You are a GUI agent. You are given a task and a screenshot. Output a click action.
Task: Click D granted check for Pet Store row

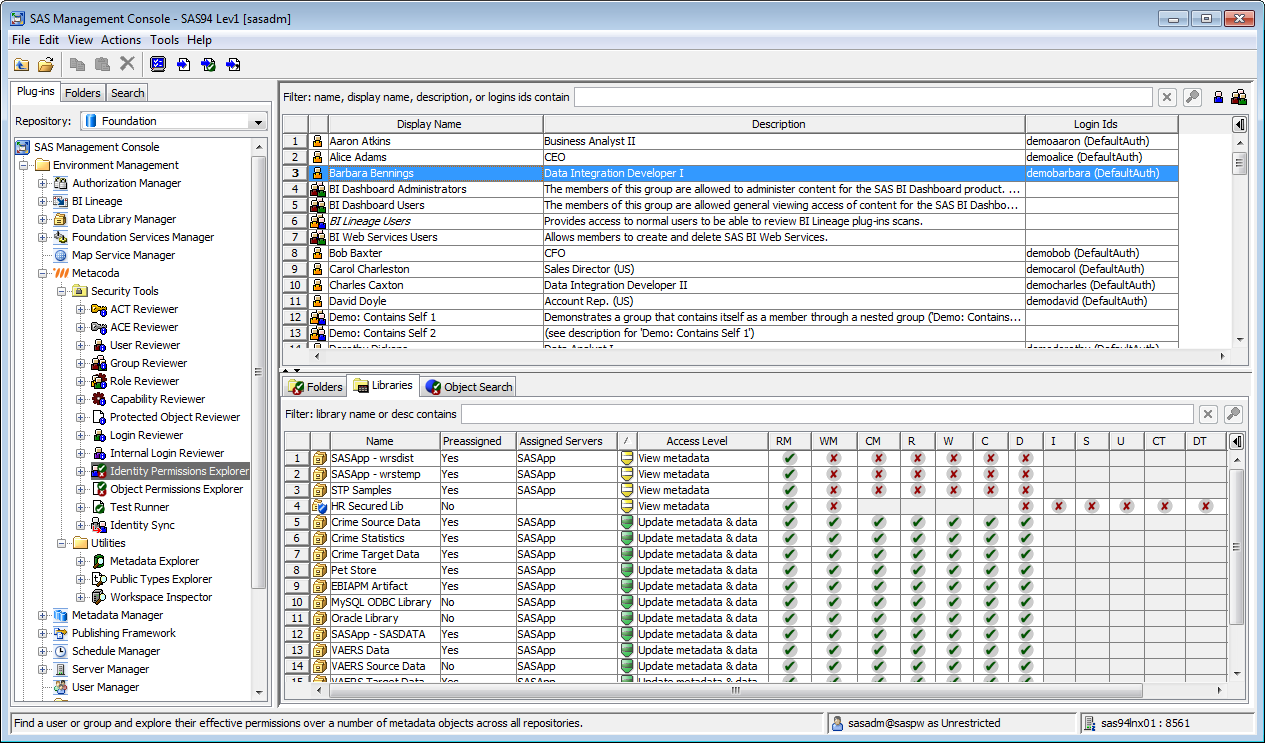point(1025,570)
